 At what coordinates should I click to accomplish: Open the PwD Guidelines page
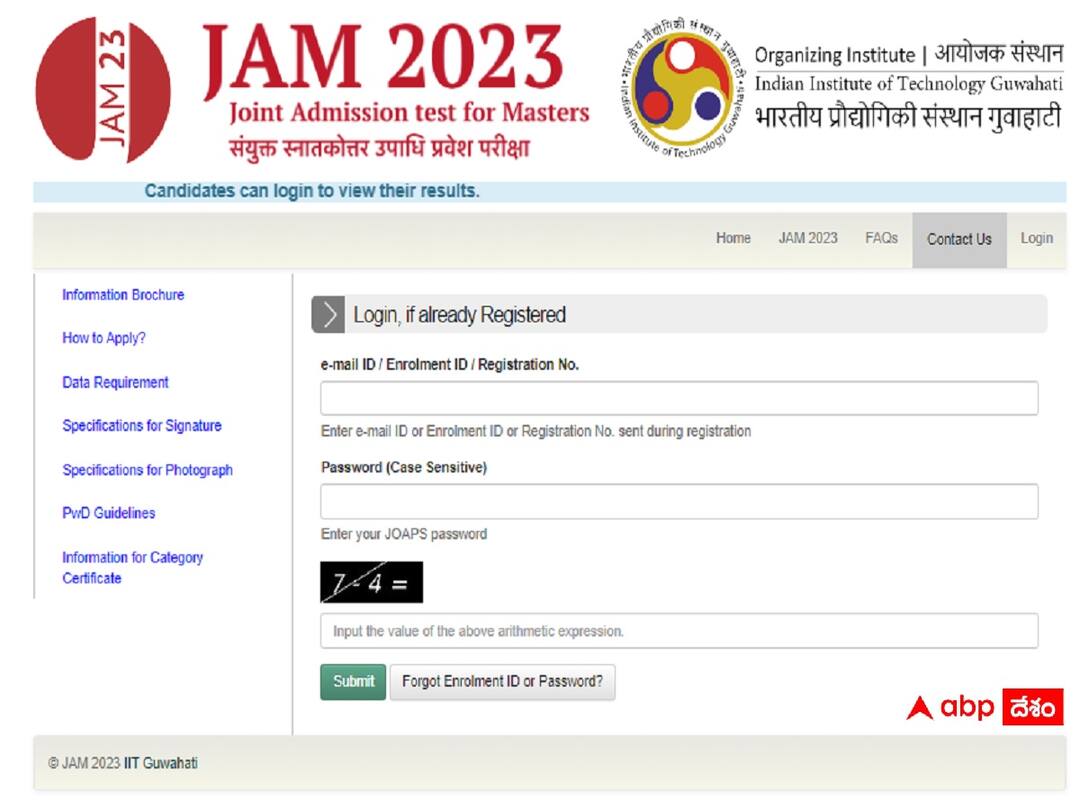coord(107,513)
